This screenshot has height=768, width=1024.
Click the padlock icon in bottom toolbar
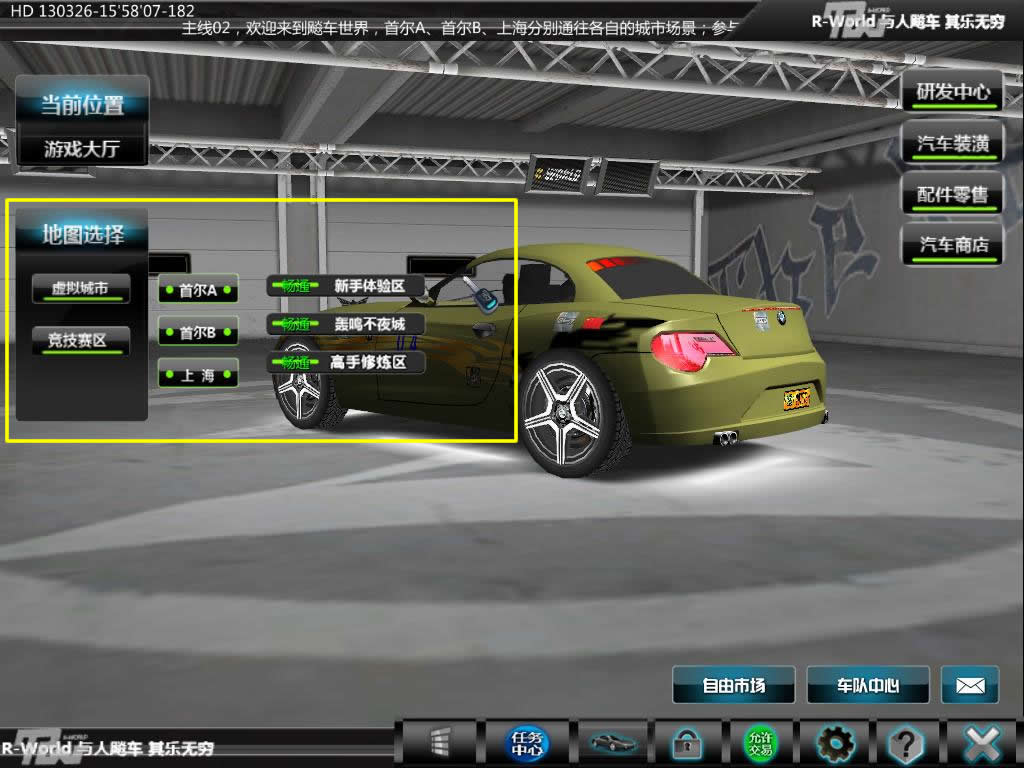(686, 743)
